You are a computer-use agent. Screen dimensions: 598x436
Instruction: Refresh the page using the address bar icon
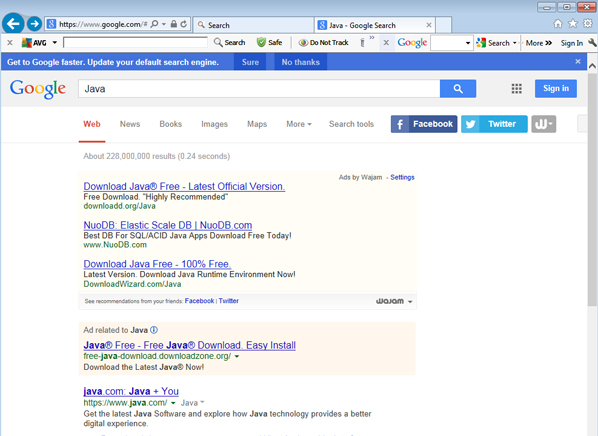pyautogui.click(x=184, y=24)
